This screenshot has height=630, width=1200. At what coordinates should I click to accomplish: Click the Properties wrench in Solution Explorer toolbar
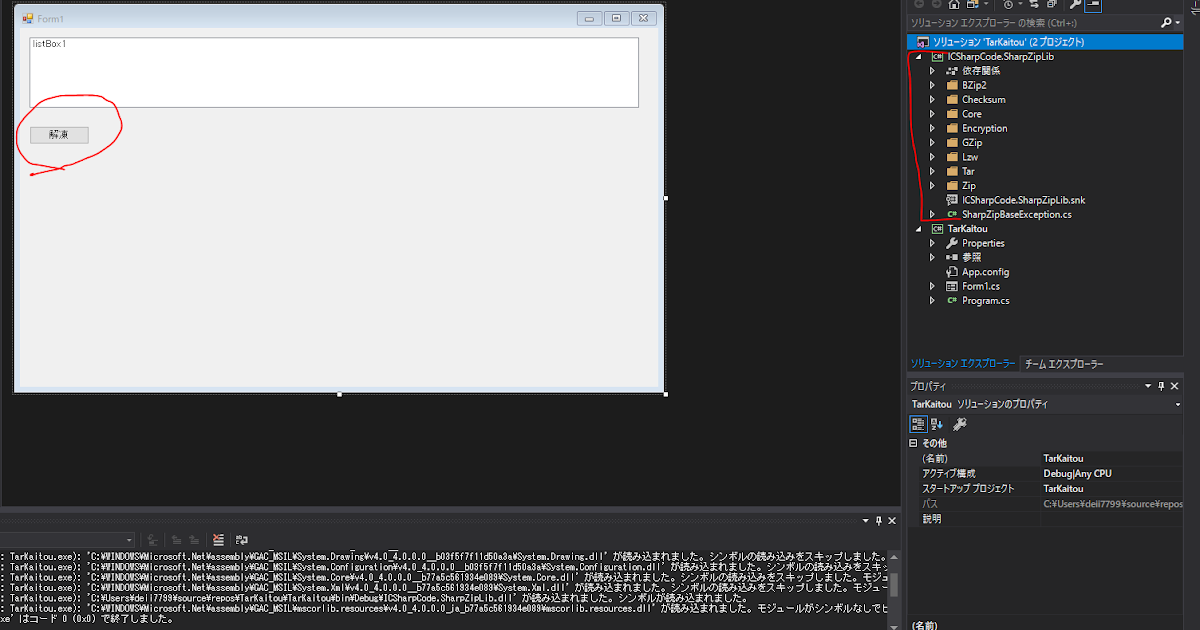pos(1076,5)
